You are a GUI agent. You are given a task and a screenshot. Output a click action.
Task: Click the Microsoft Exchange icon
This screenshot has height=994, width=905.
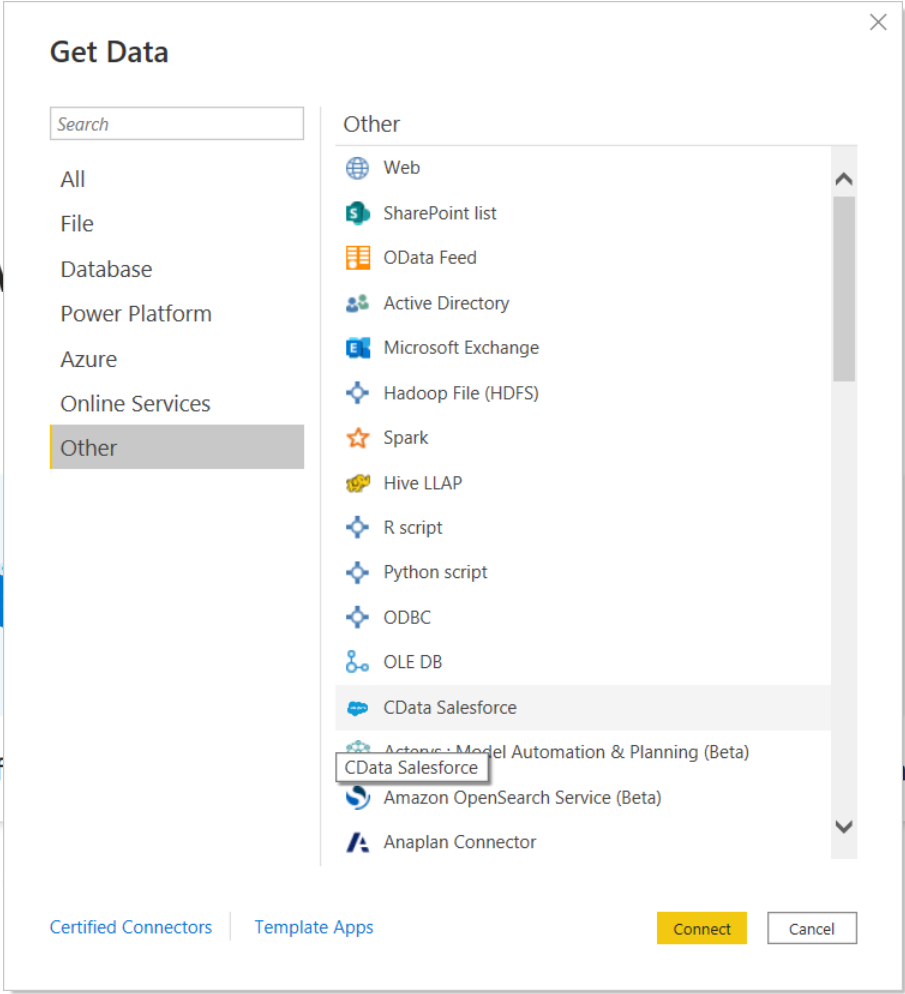tap(357, 348)
